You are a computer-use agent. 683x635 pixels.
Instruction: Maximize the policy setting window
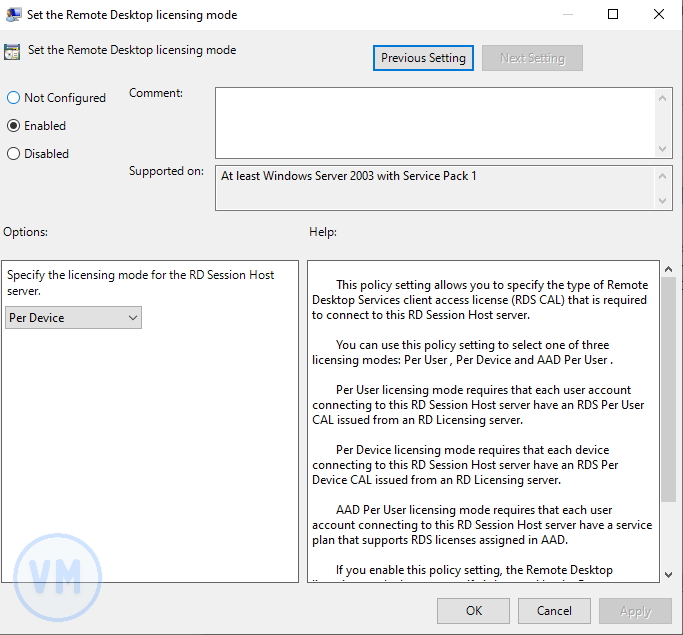tap(613, 15)
